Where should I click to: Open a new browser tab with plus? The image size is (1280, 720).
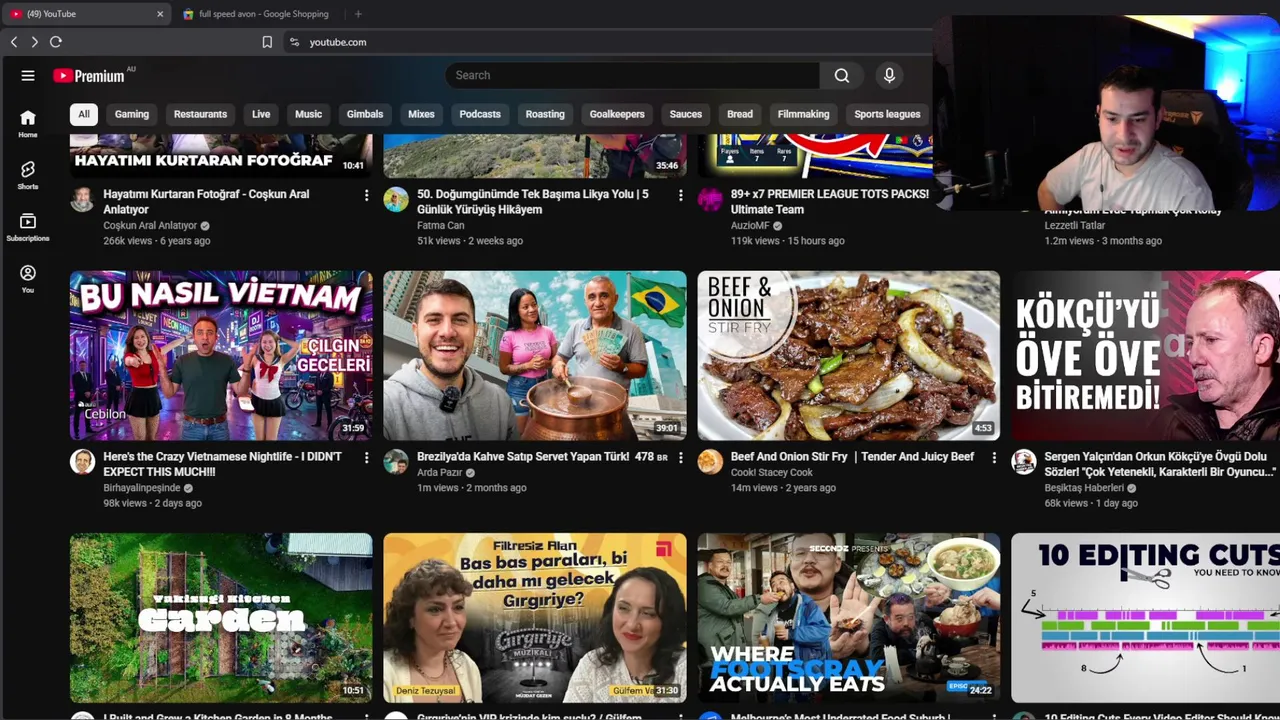358,14
